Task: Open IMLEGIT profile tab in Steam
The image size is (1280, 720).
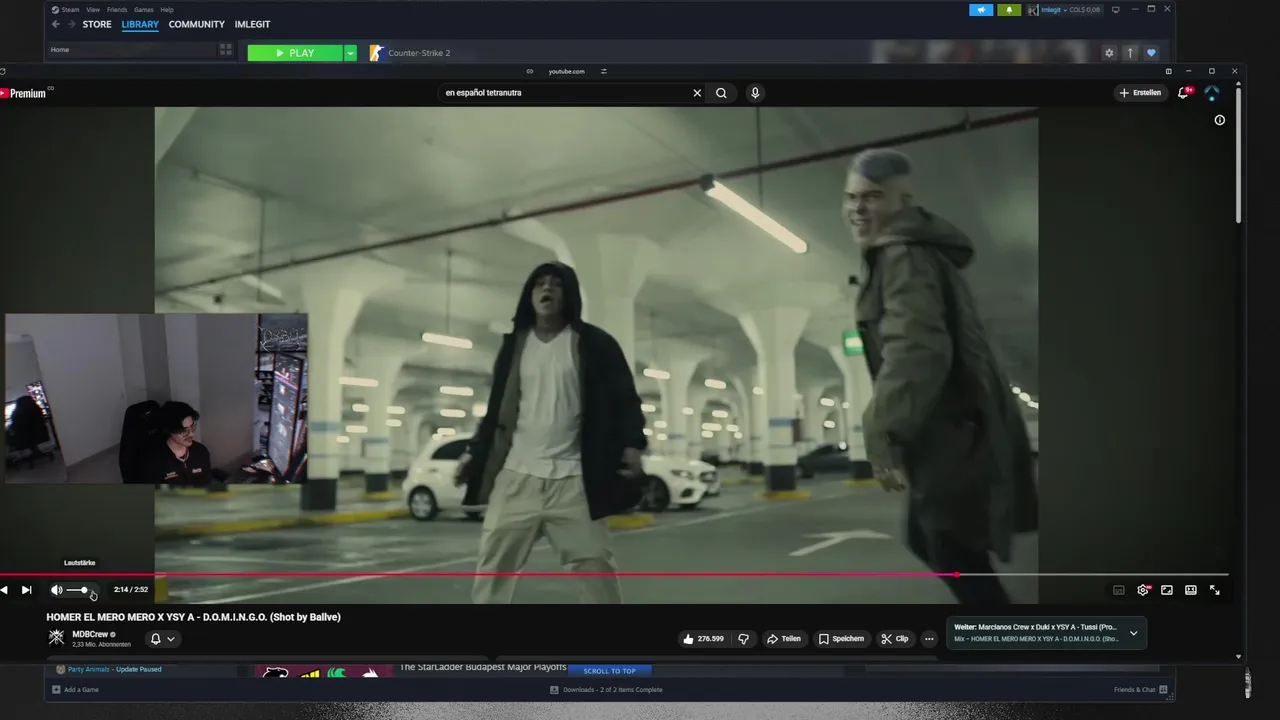Action: click(252, 25)
